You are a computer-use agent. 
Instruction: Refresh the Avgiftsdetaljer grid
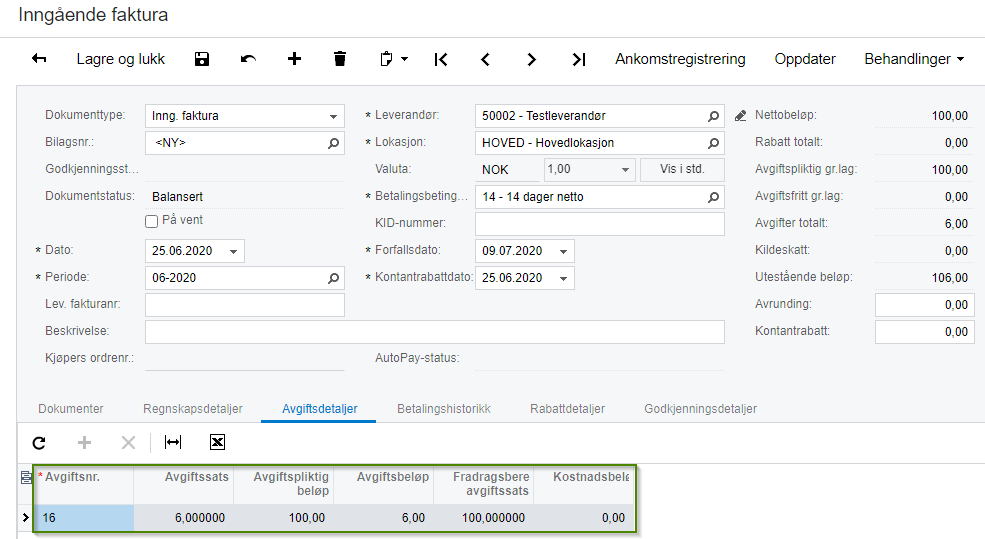tap(39, 443)
